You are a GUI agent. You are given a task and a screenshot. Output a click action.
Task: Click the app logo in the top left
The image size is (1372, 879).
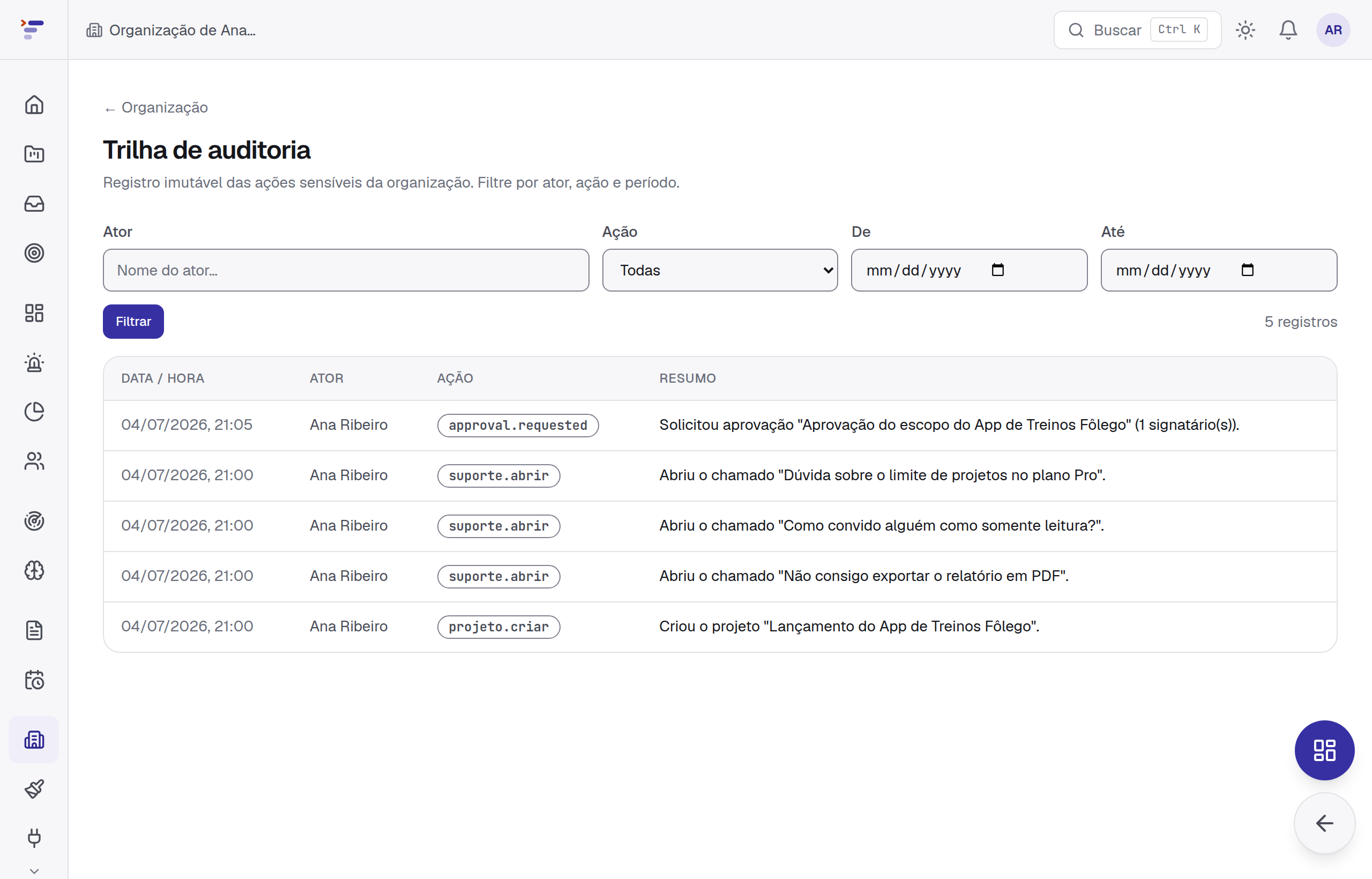pos(33,29)
